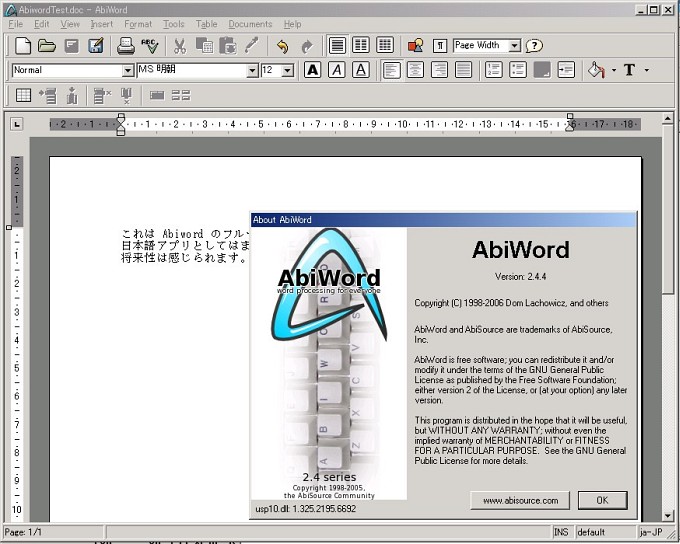This screenshot has height=544, width=680.
Task: Set the three column layout
Action: coord(385,45)
